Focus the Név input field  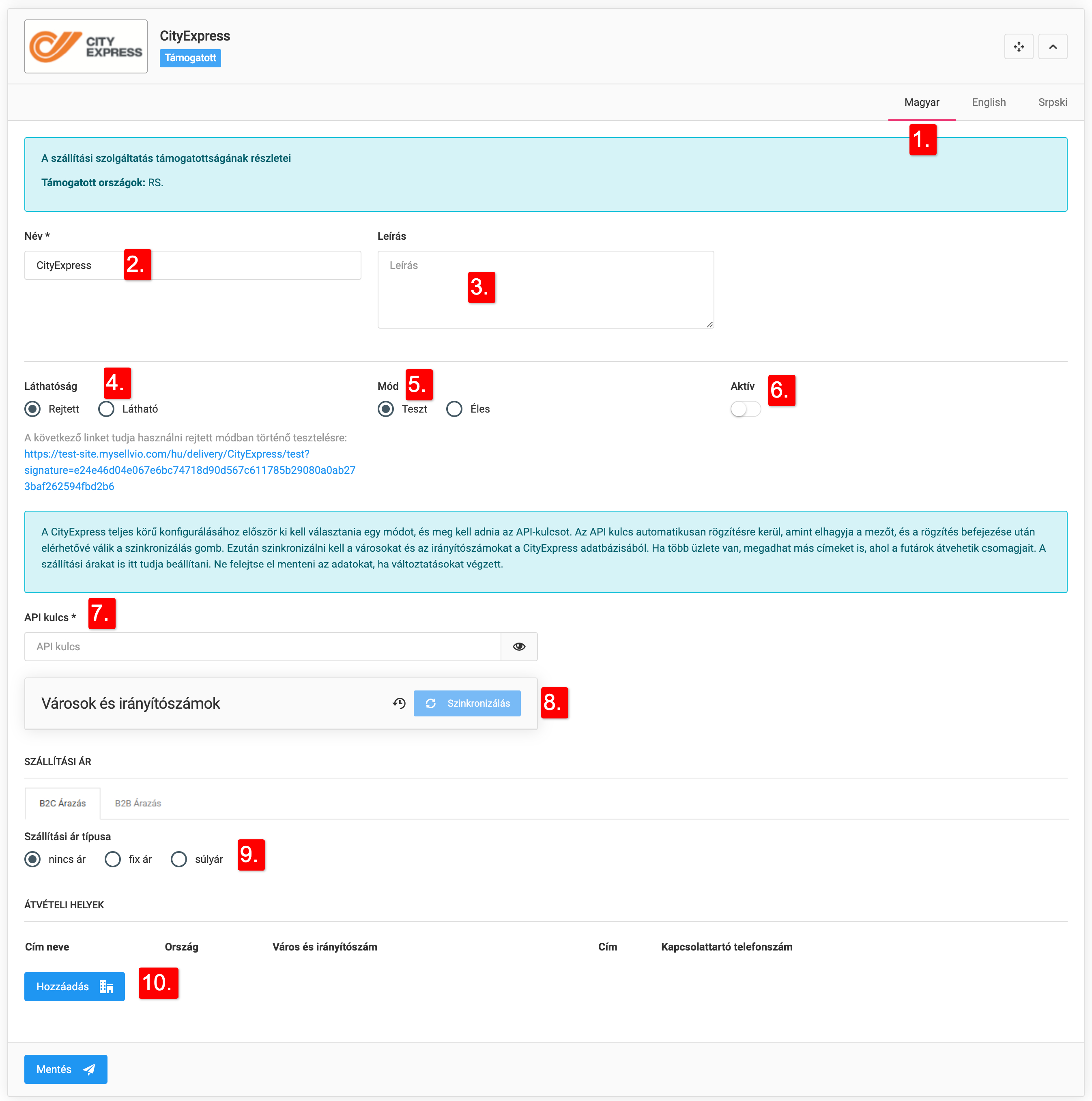pos(193,266)
